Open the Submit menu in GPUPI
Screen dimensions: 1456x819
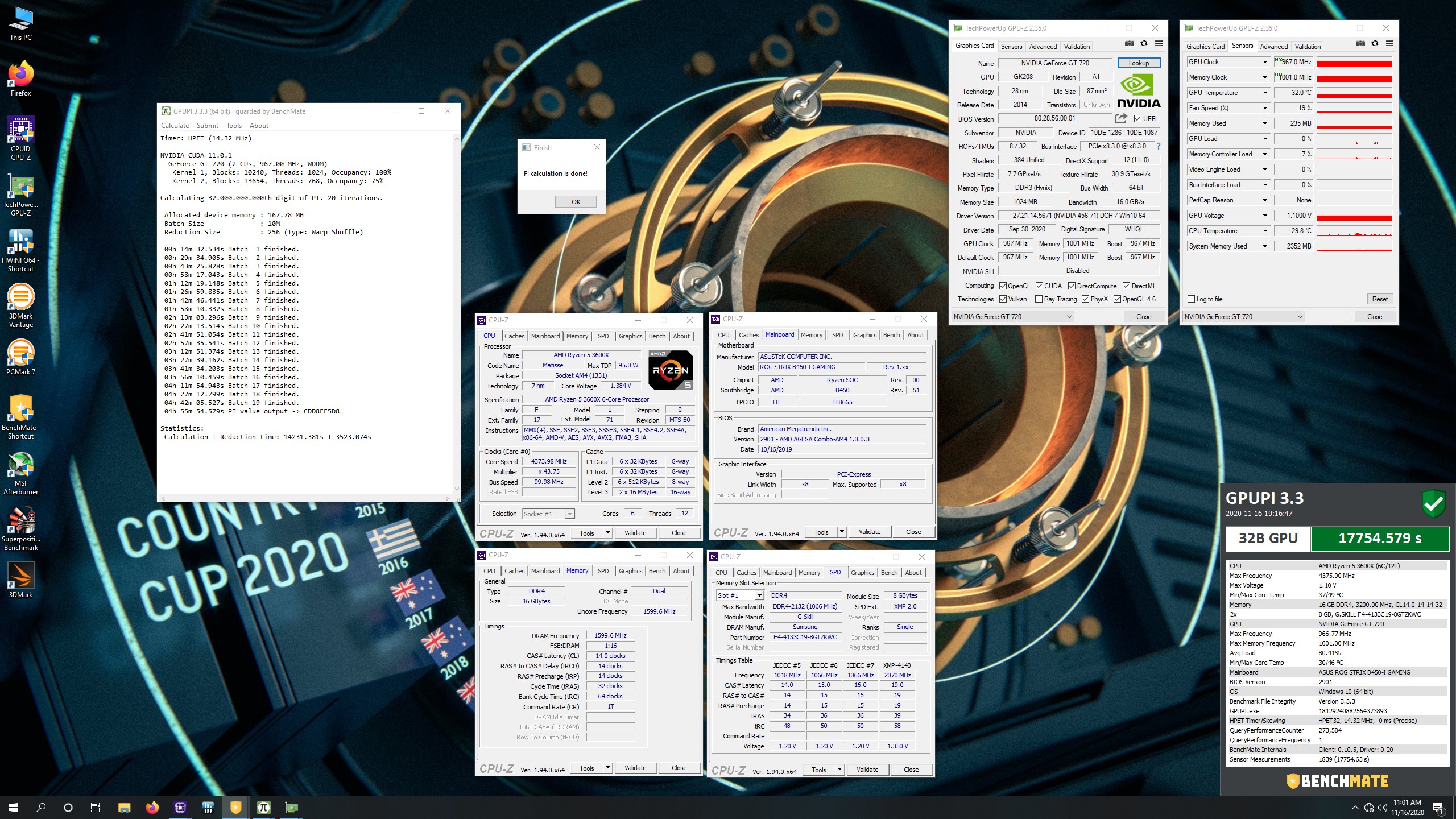click(x=207, y=126)
